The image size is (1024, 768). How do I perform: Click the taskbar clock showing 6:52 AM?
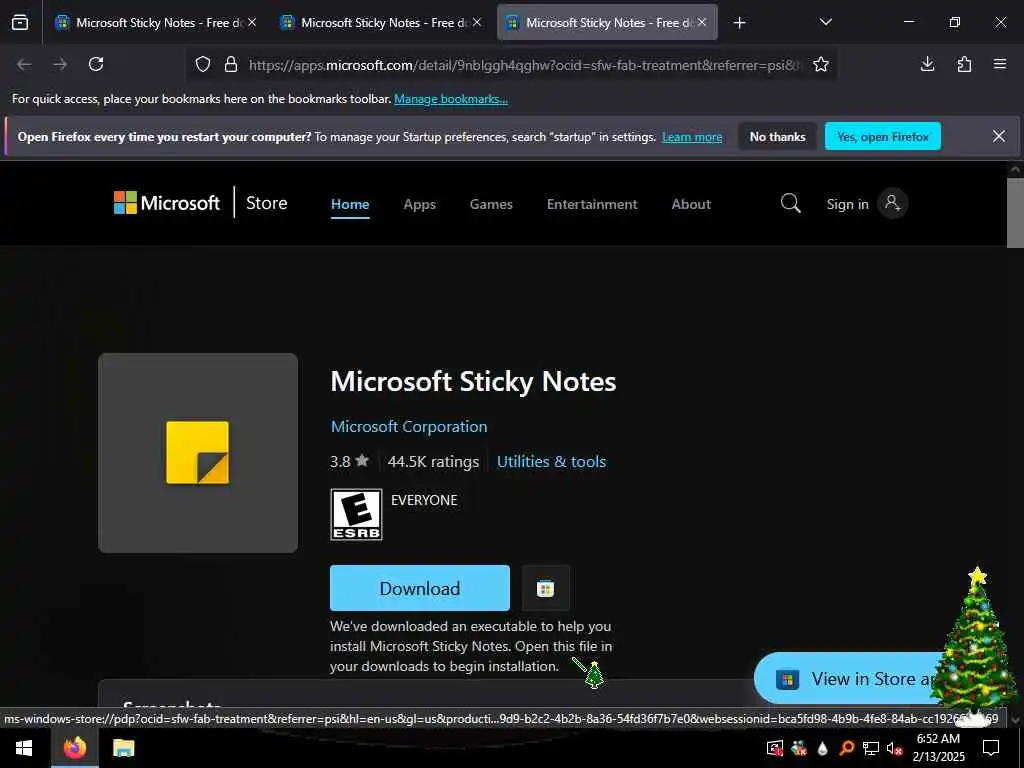pyautogui.click(x=938, y=748)
